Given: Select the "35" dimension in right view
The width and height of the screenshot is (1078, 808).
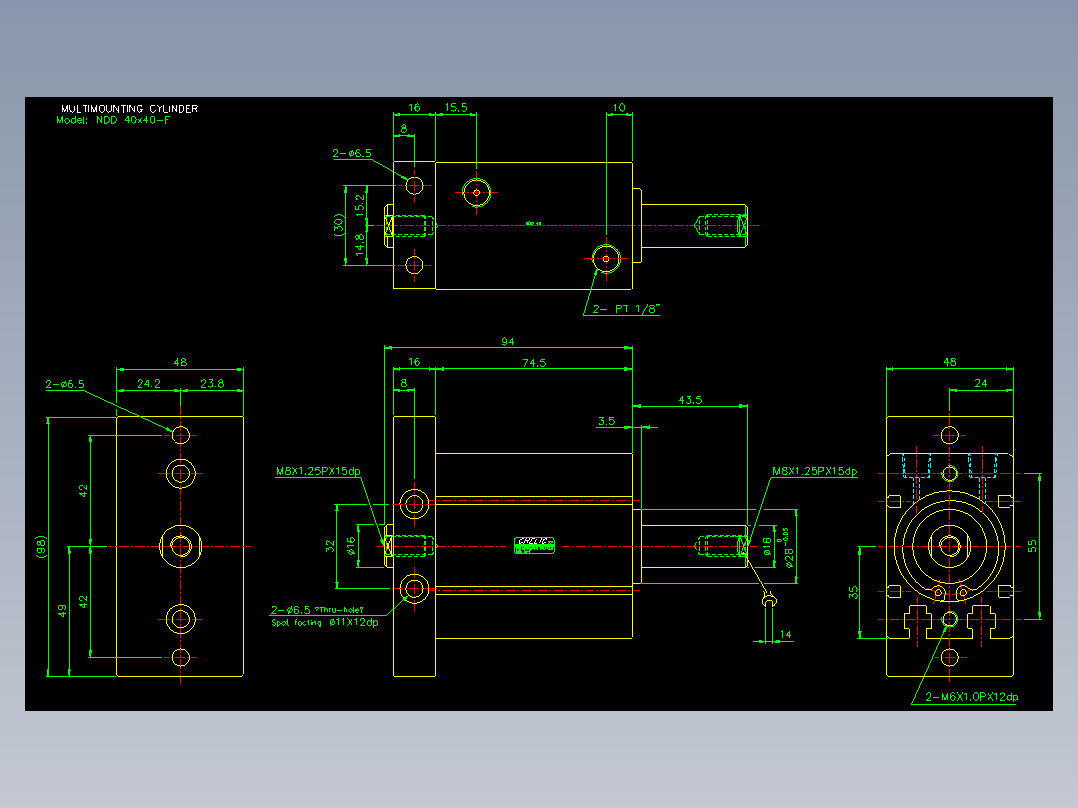Looking at the screenshot, I should pos(853,592).
